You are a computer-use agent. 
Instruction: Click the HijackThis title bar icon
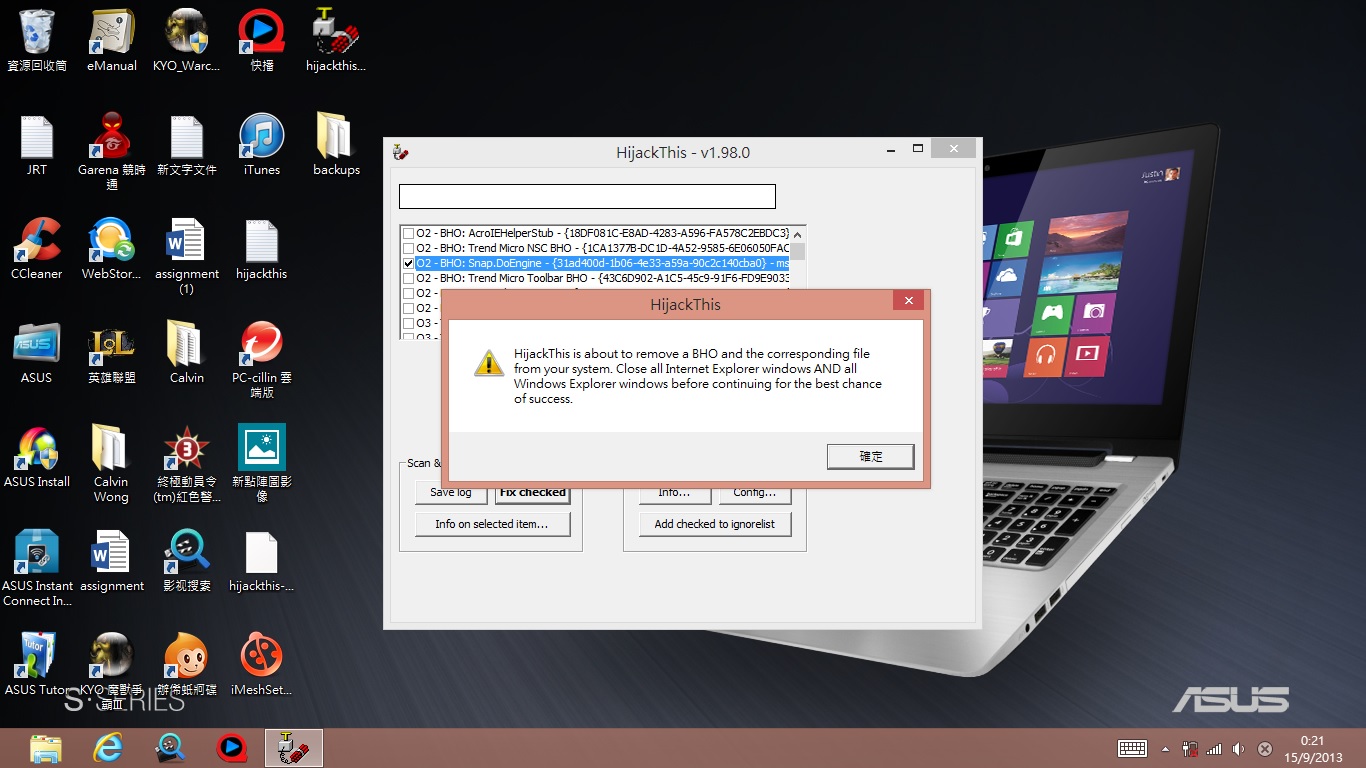pos(400,153)
